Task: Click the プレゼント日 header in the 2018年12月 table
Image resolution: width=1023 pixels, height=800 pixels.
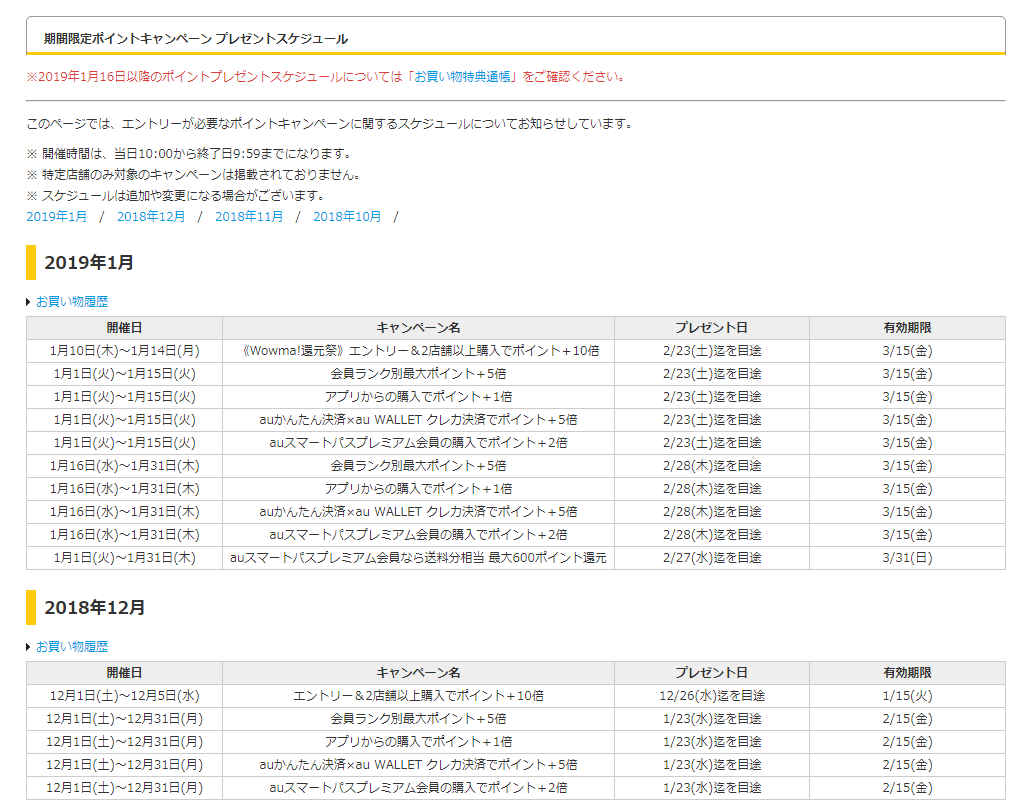Action: (x=711, y=673)
